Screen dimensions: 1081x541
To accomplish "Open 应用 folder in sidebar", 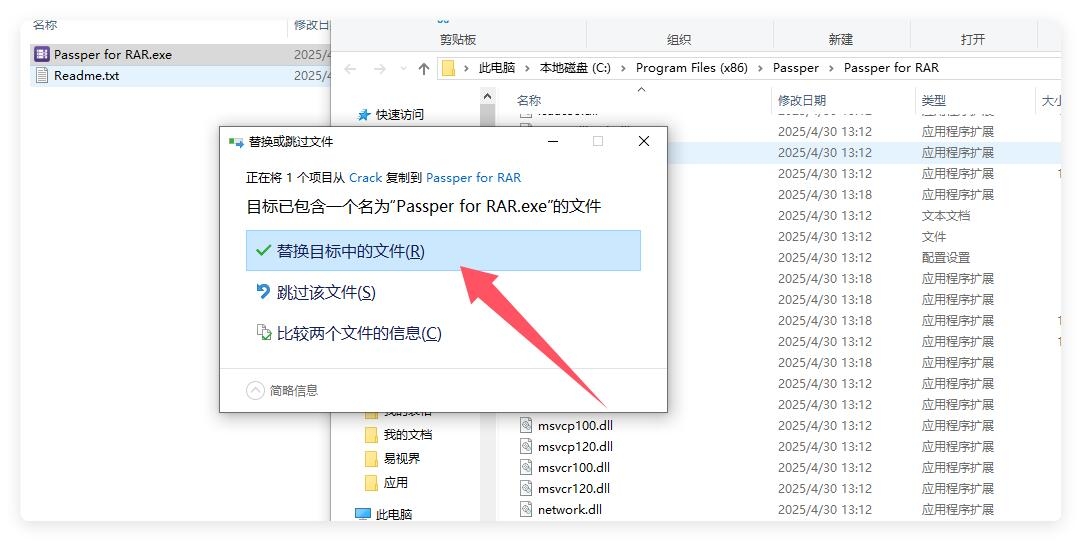I will coord(396,482).
